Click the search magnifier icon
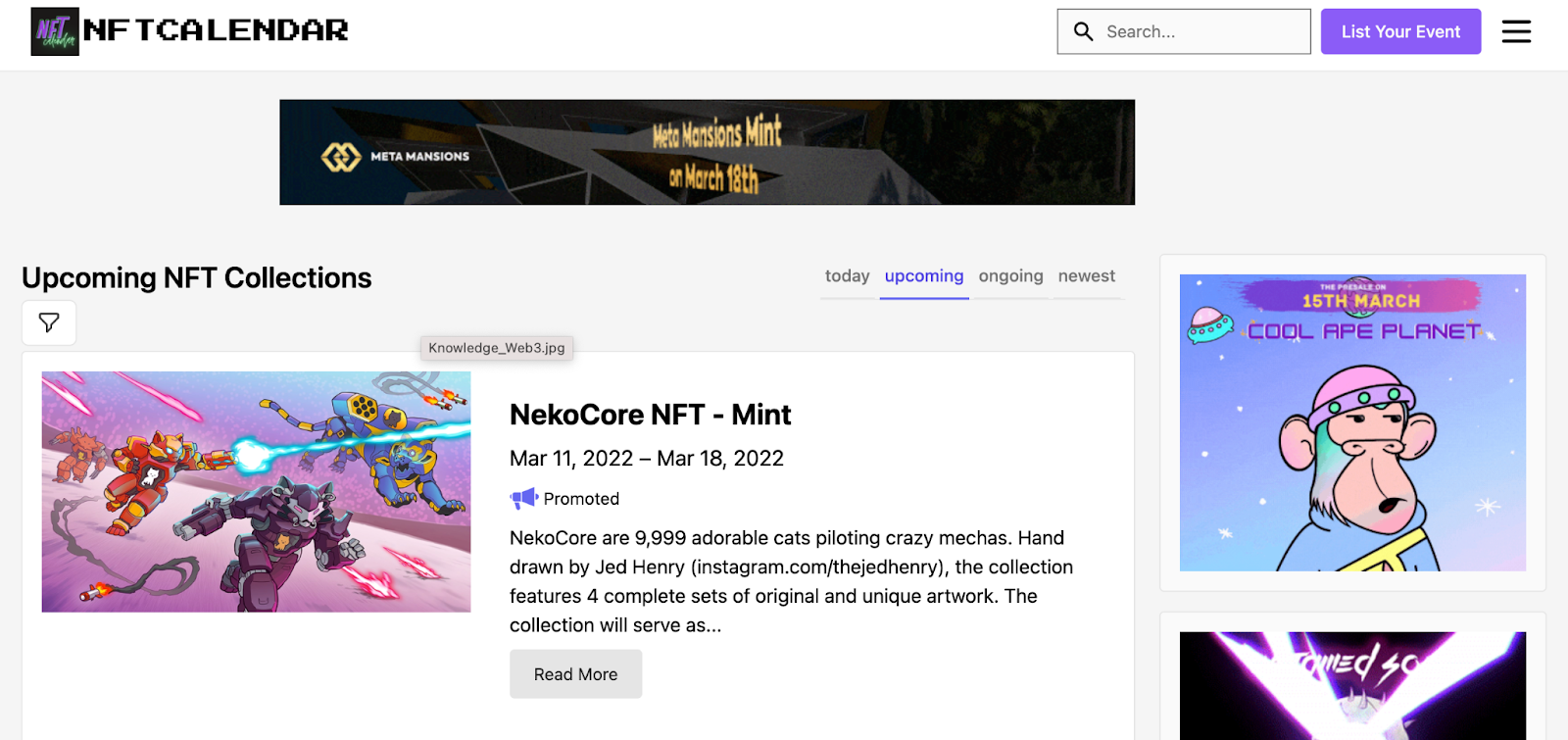 1083,31
